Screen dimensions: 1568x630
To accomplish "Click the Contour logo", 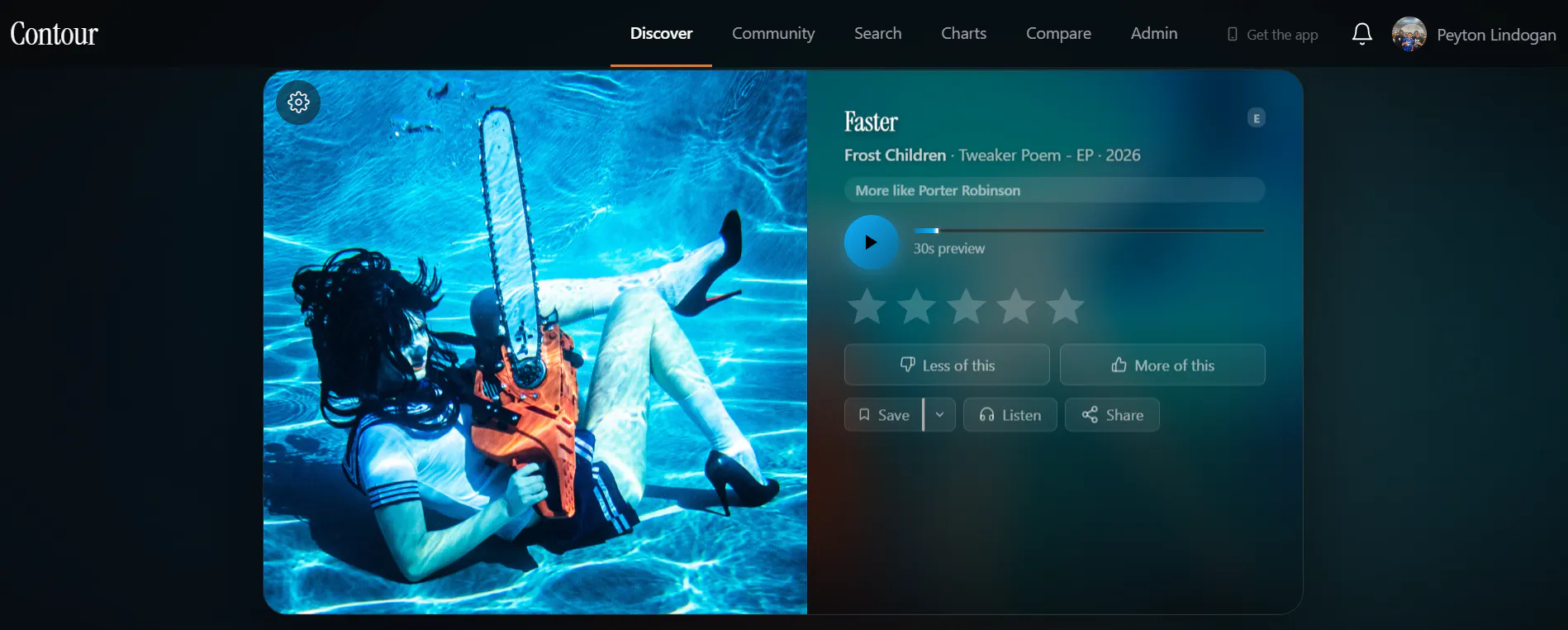I will [54, 34].
